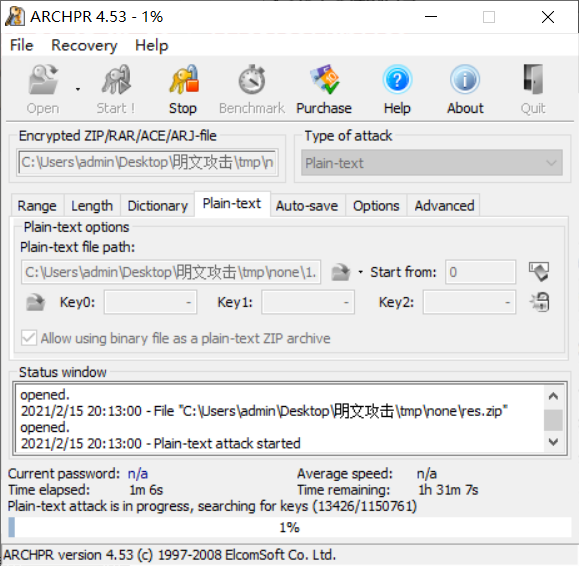Click the reset start position icon

click(x=539, y=272)
